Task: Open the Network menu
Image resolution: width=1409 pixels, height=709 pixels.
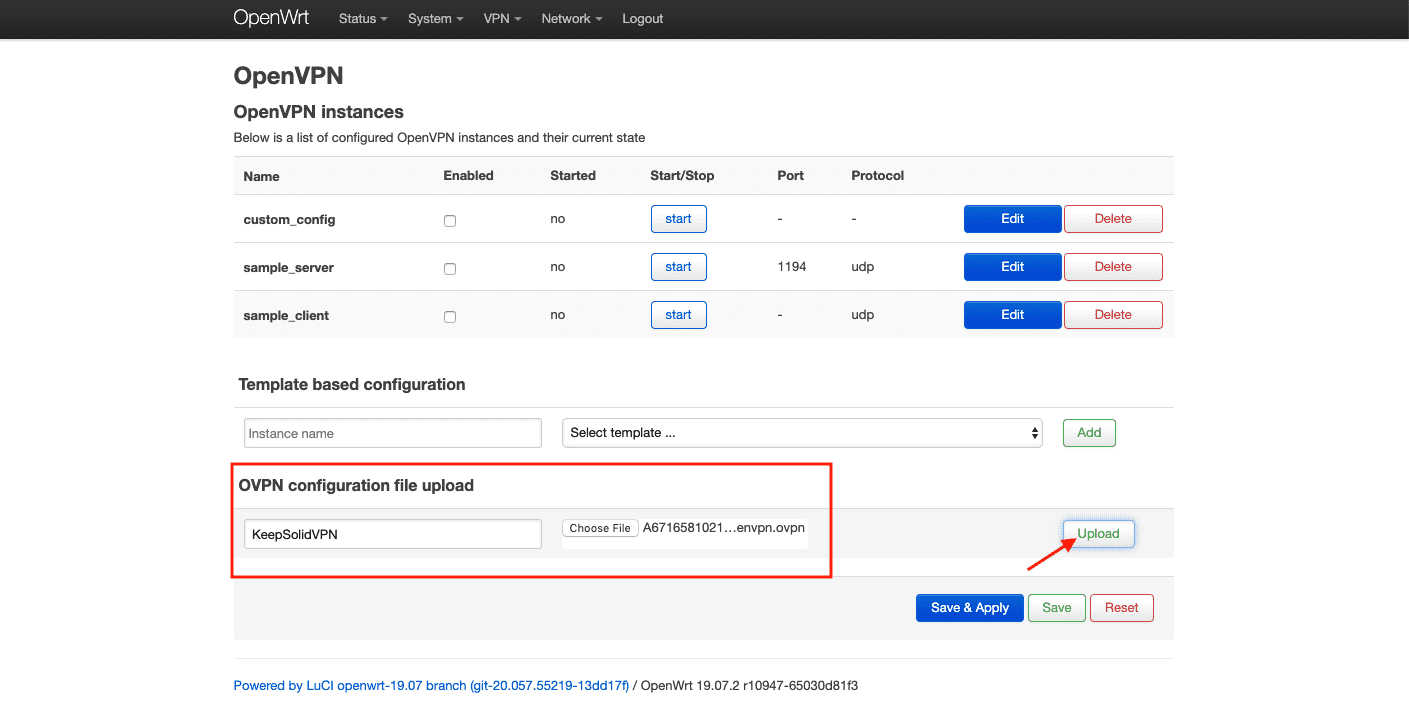Action: [x=571, y=19]
